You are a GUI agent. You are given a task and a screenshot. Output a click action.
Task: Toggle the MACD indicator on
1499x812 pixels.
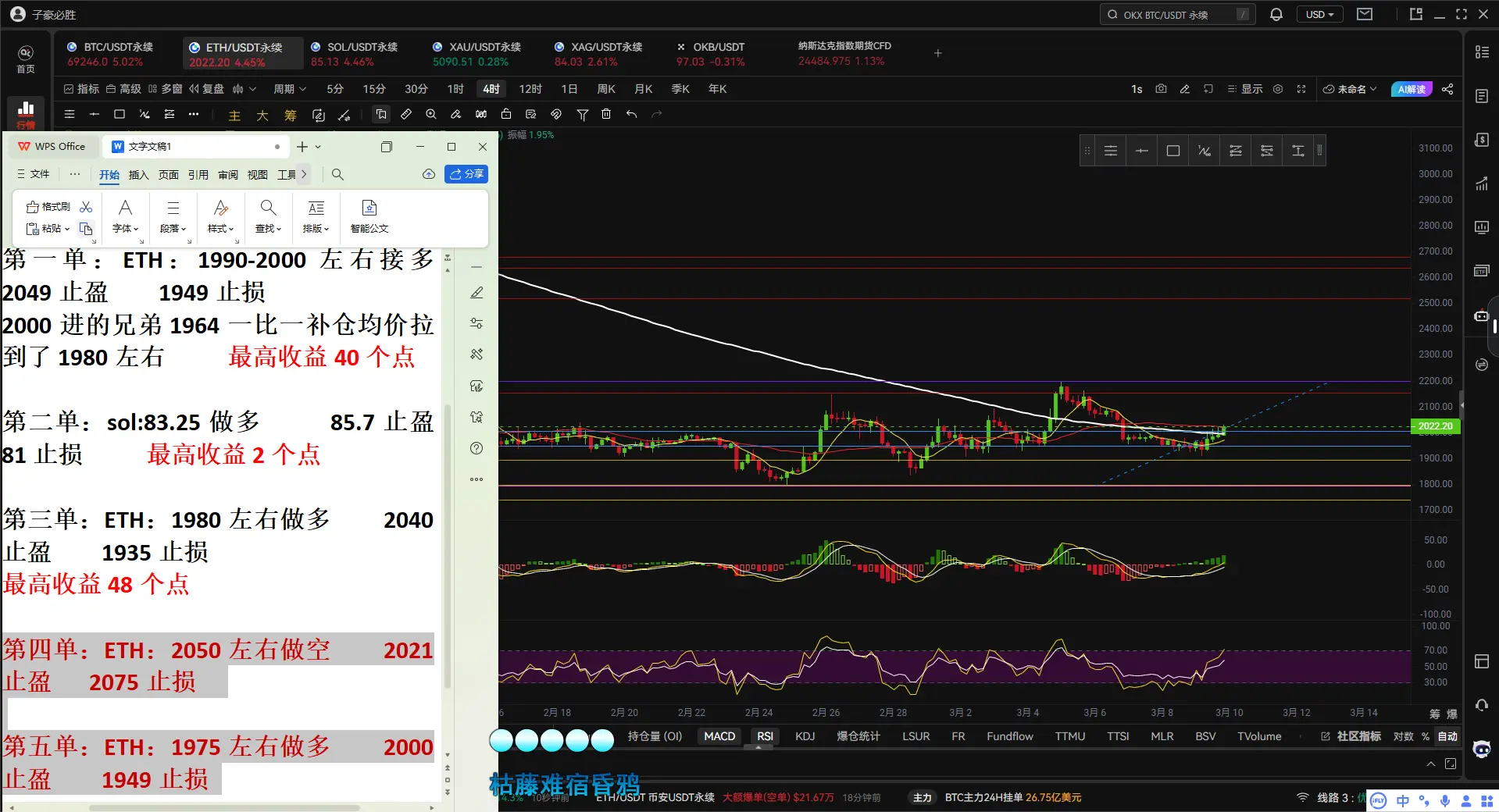pyautogui.click(x=719, y=736)
